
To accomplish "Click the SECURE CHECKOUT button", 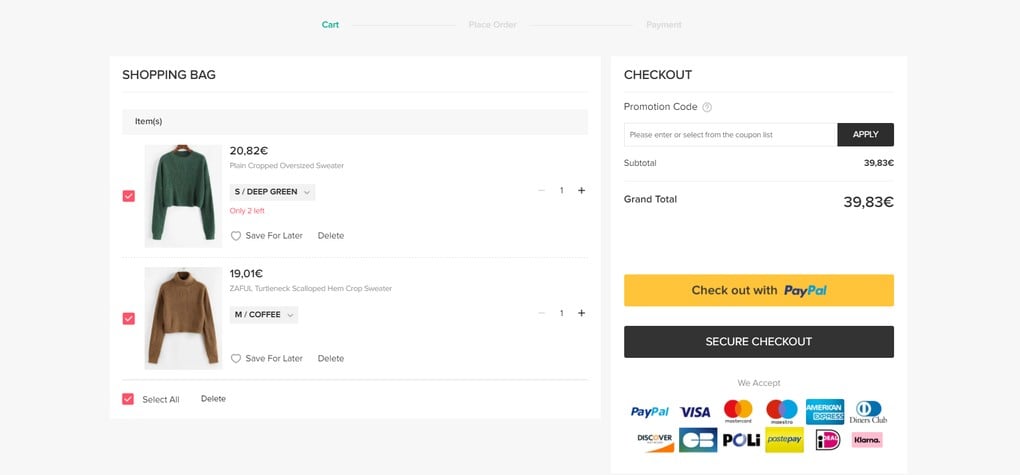I will 758,341.
